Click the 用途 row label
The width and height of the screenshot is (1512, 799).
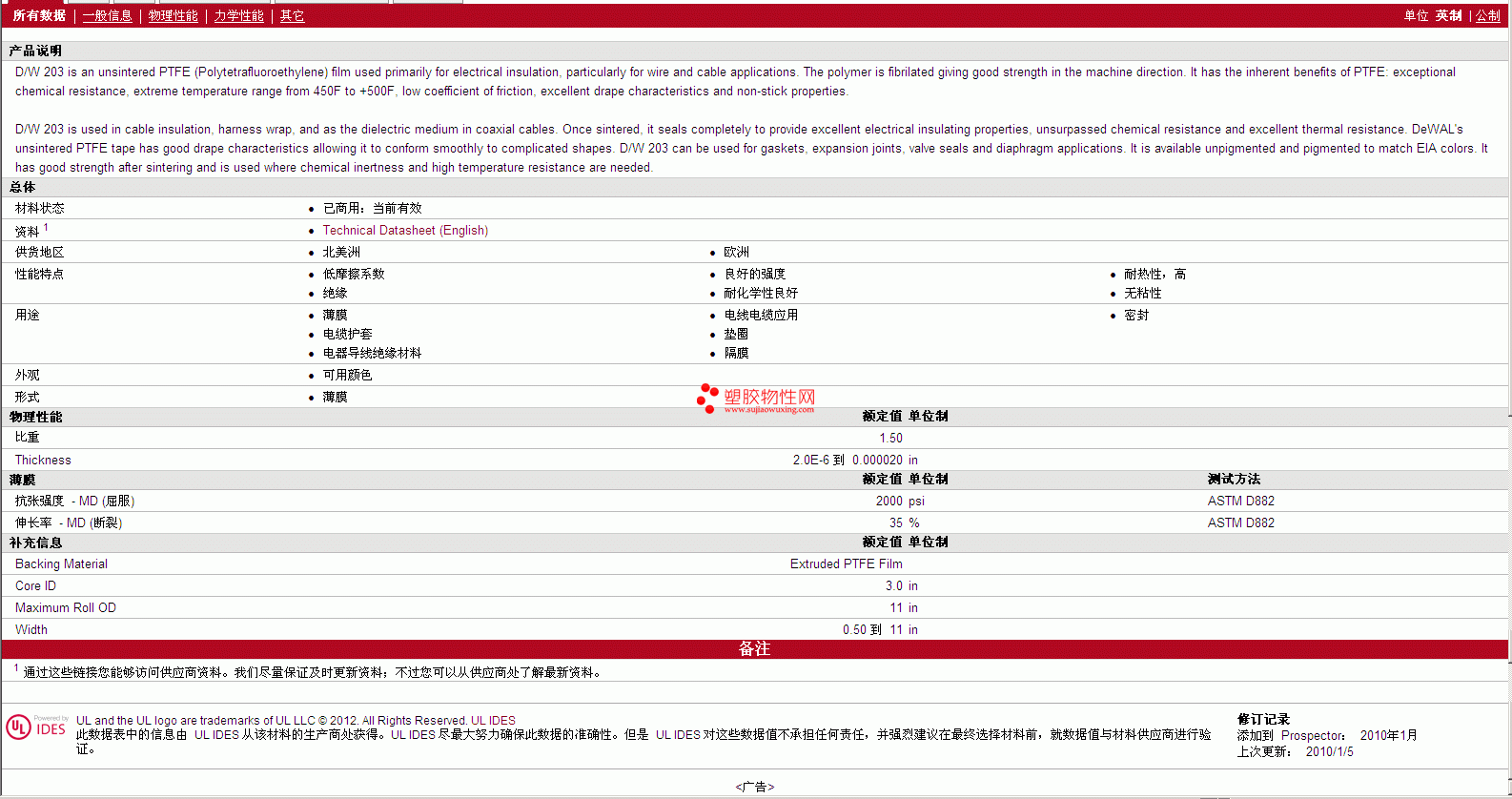tap(28, 316)
